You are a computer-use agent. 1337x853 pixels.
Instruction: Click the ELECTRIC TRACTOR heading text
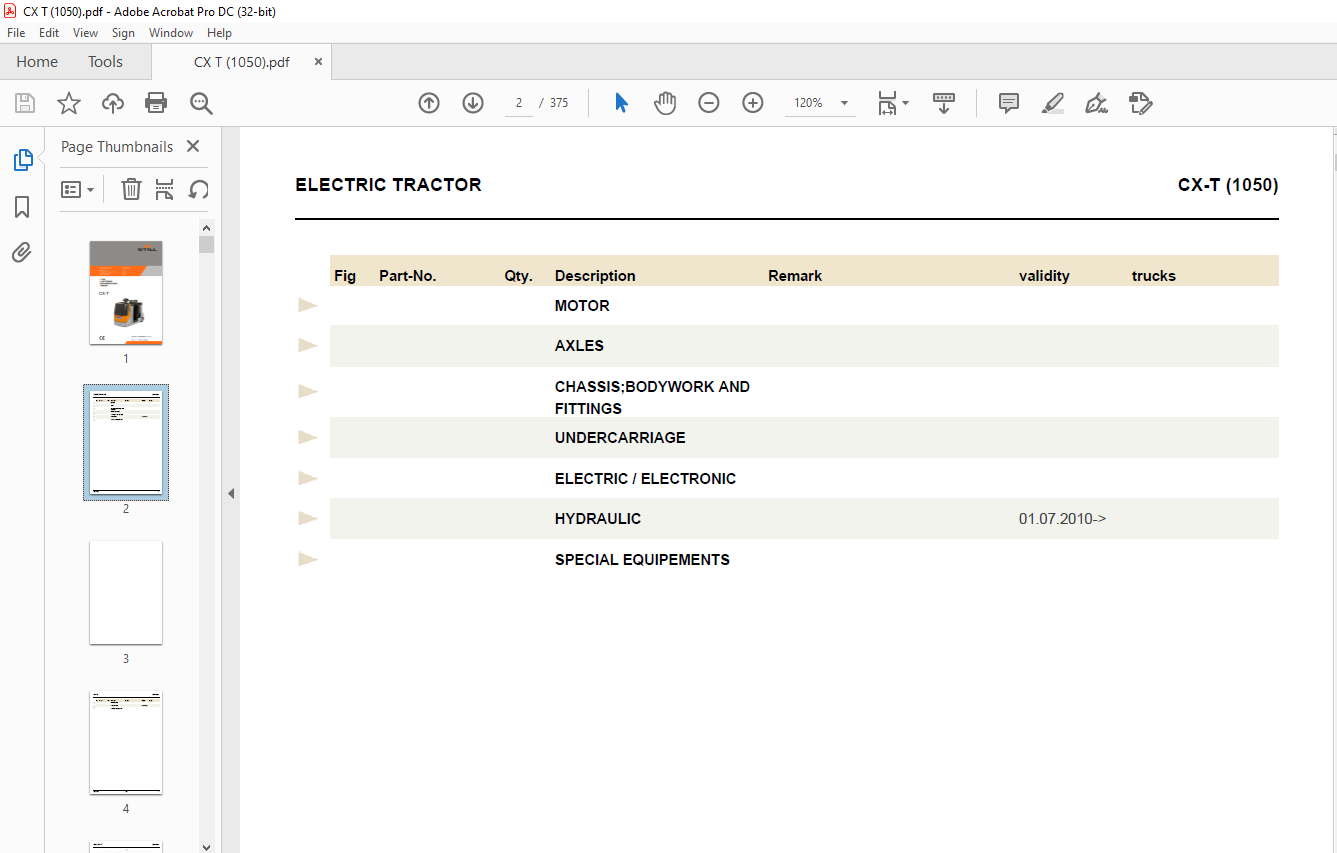[x=388, y=185]
